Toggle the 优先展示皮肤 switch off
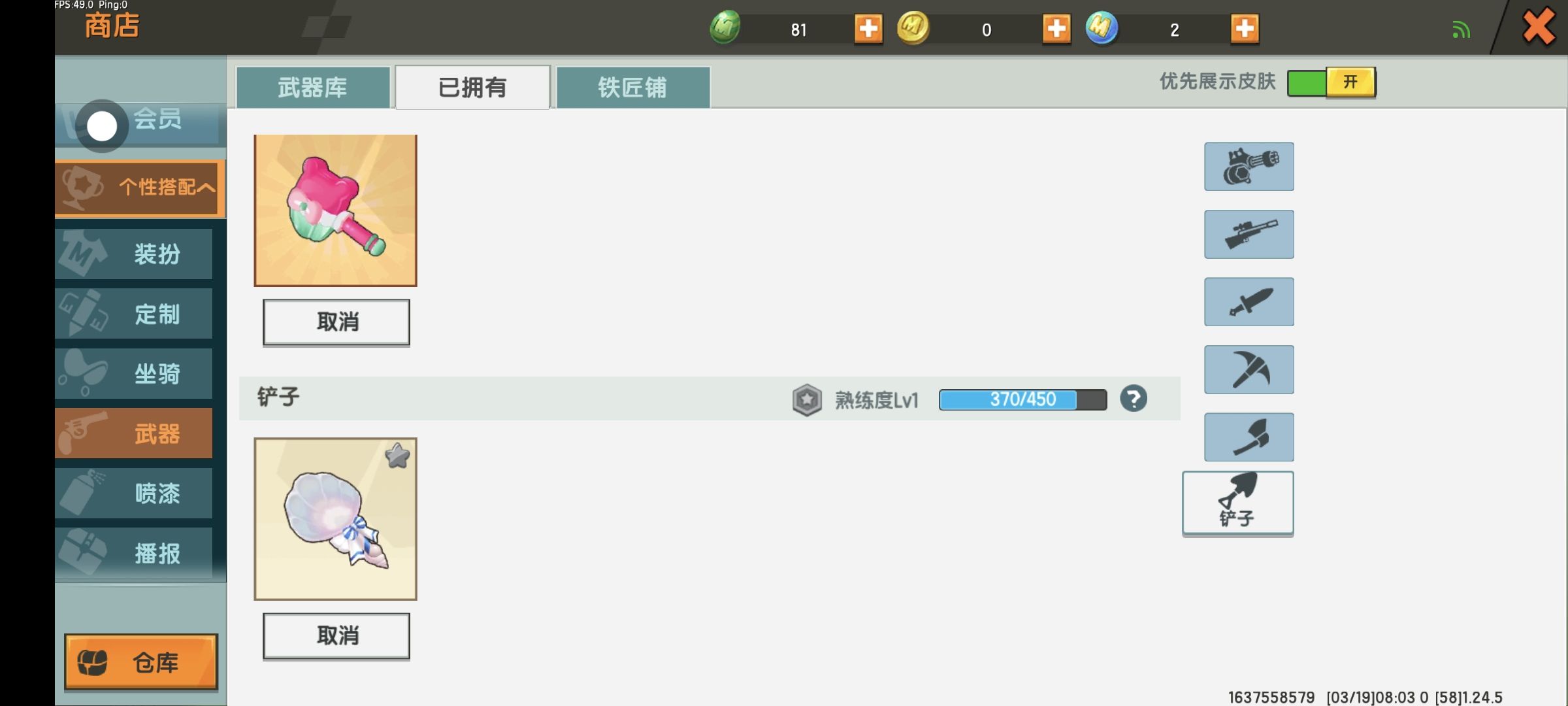 point(1331,82)
